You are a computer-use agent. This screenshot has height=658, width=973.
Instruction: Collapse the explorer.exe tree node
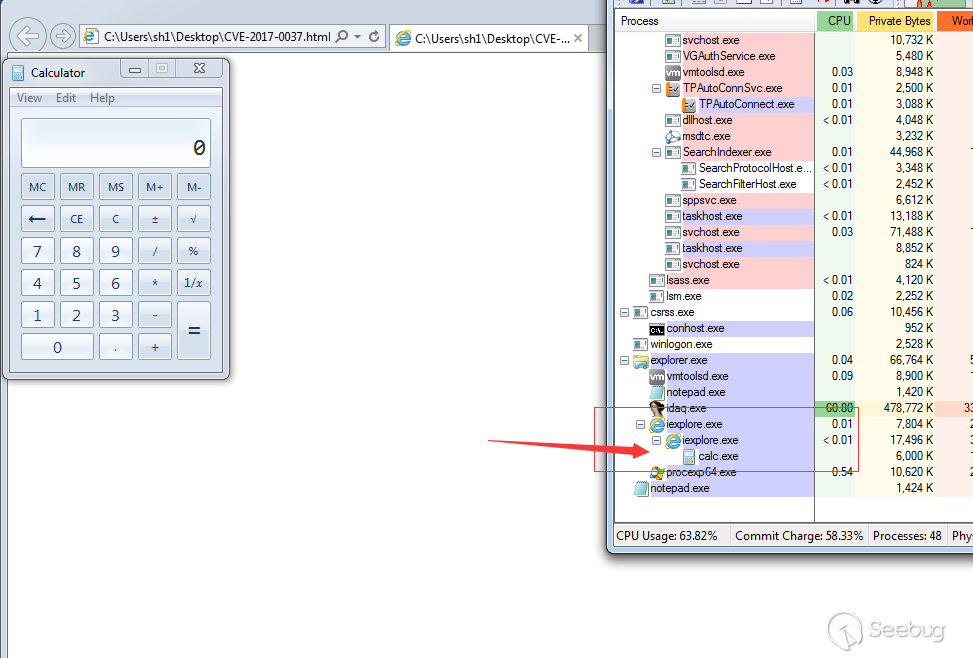[624, 360]
